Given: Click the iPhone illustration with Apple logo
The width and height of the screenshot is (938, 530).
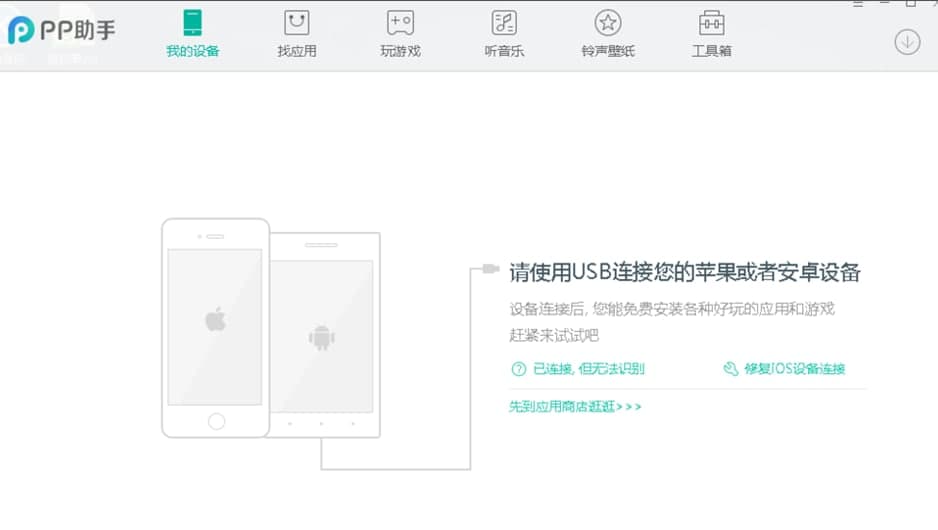Looking at the screenshot, I should pos(215,328).
